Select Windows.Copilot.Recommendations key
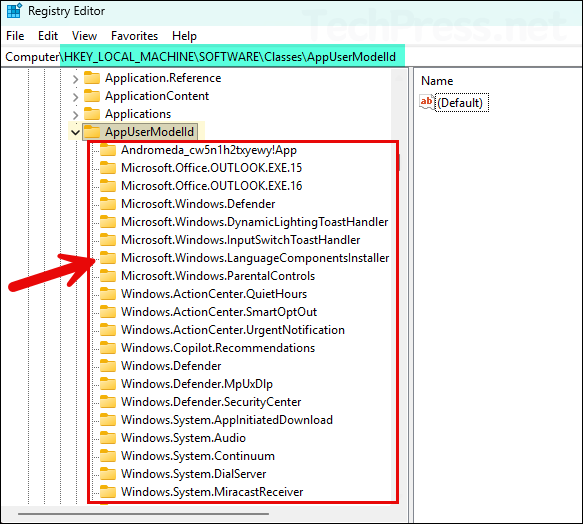 pyautogui.click(x=218, y=348)
